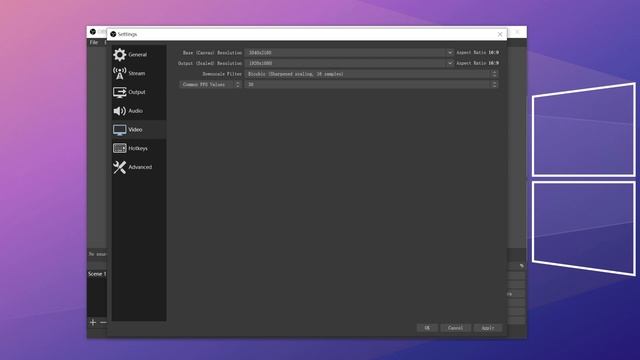Click Aspect Ratio text beside Base Resolution
The height and width of the screenshot is (360, 640).
tap(477, 53)
